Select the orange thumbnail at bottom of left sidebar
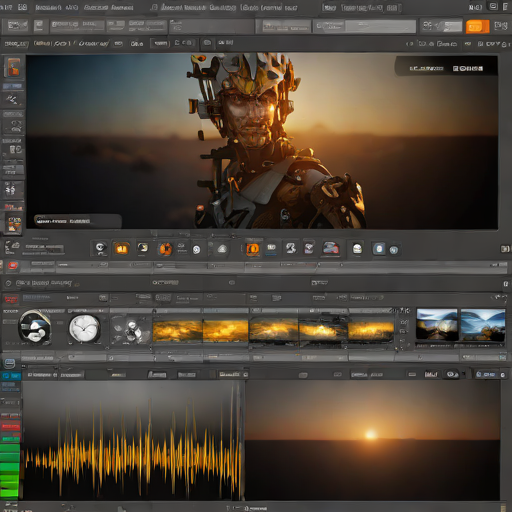 14,224
